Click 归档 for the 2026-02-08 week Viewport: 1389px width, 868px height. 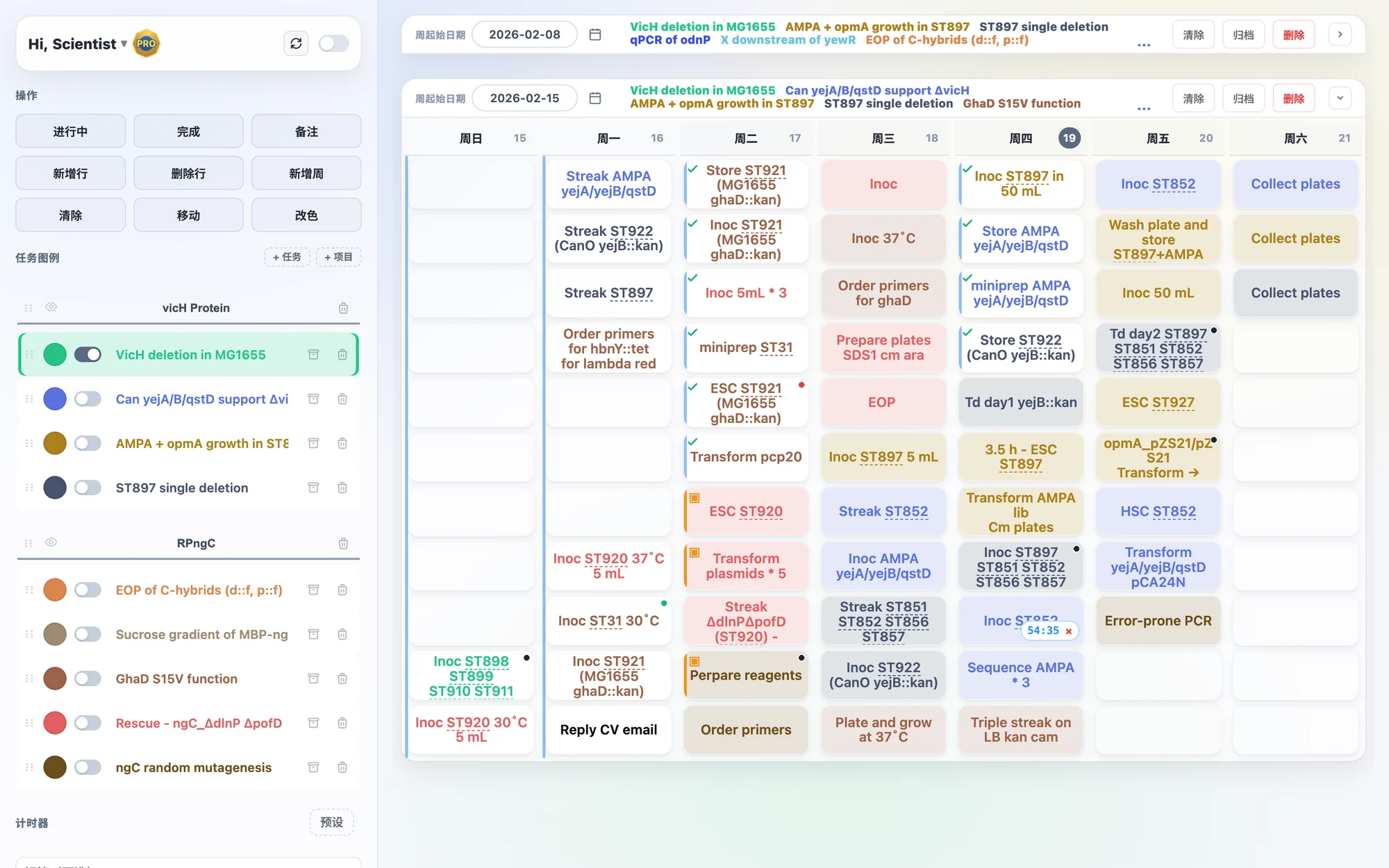[1243, 35]
